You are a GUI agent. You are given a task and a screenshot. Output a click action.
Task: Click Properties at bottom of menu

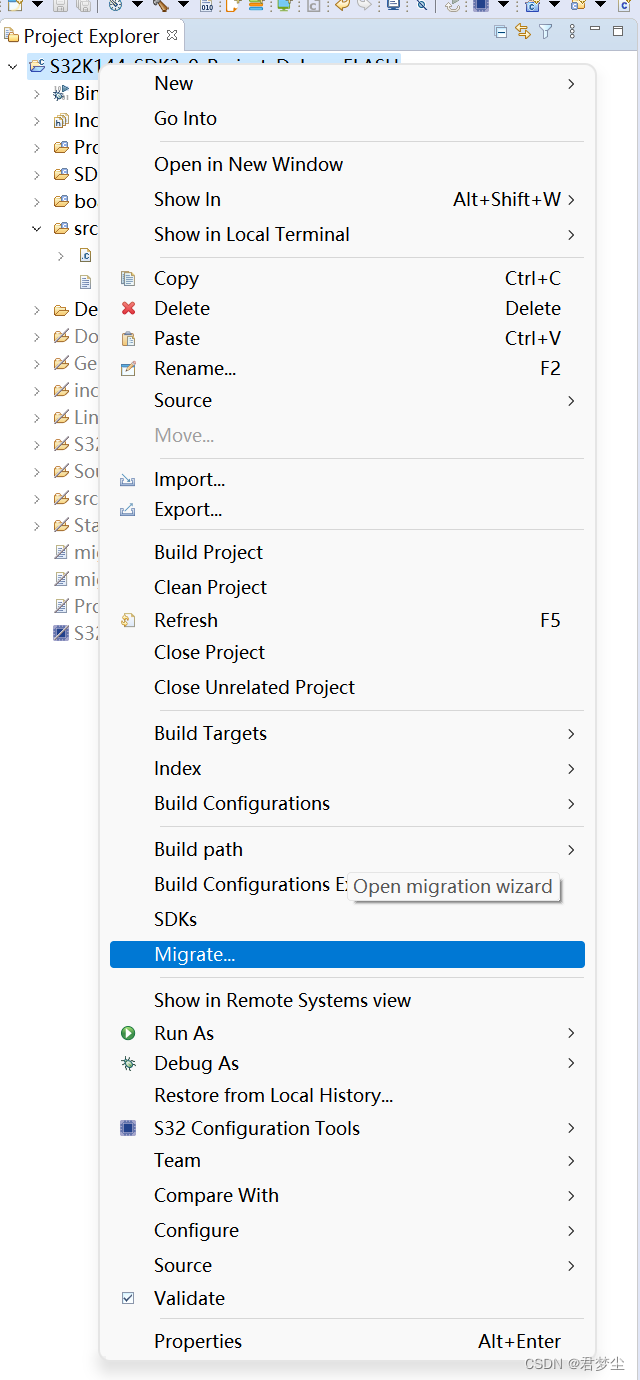point(198,1341)
